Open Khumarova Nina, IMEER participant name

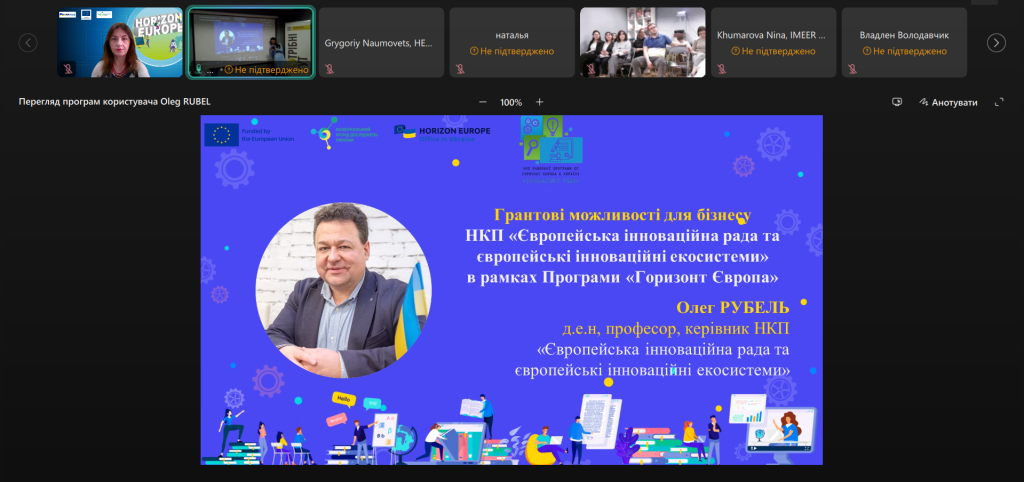771,35
